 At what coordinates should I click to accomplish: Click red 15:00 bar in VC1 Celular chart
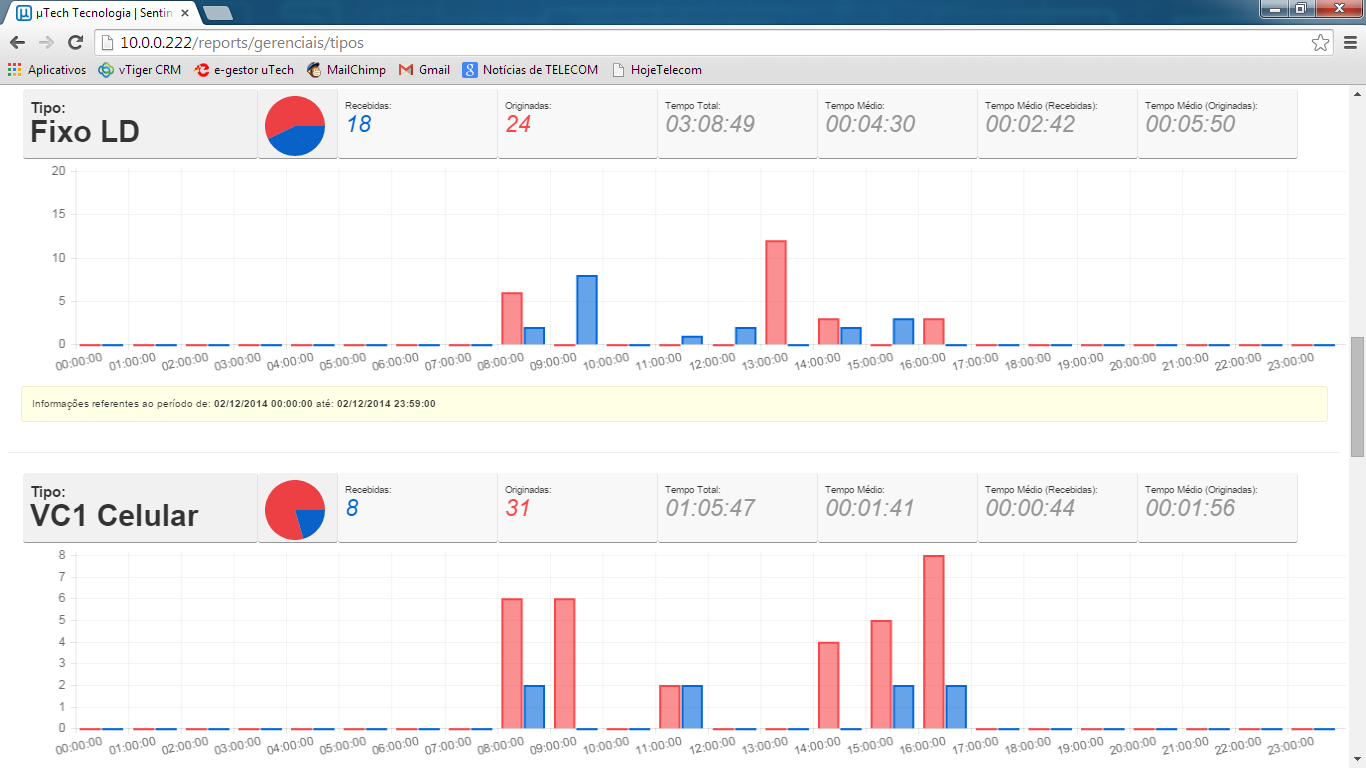click(881, 675)
